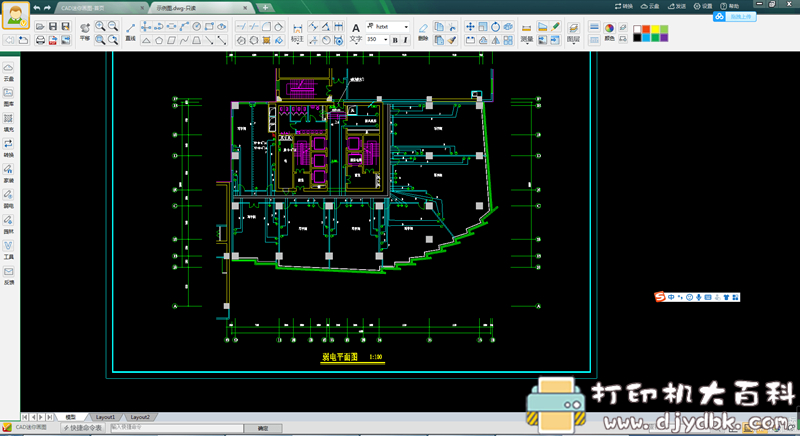
Task: Click the format painter brush icon
Action: 452,40
